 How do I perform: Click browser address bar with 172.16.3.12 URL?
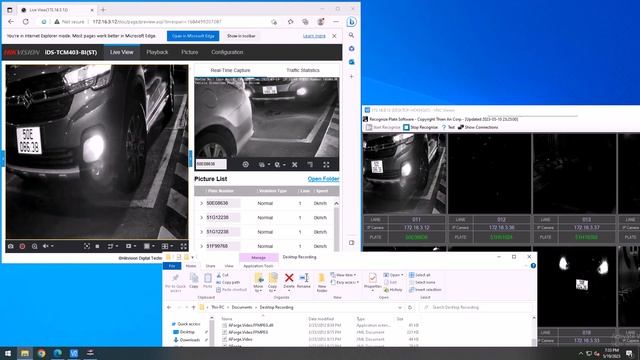coord(157,22)
